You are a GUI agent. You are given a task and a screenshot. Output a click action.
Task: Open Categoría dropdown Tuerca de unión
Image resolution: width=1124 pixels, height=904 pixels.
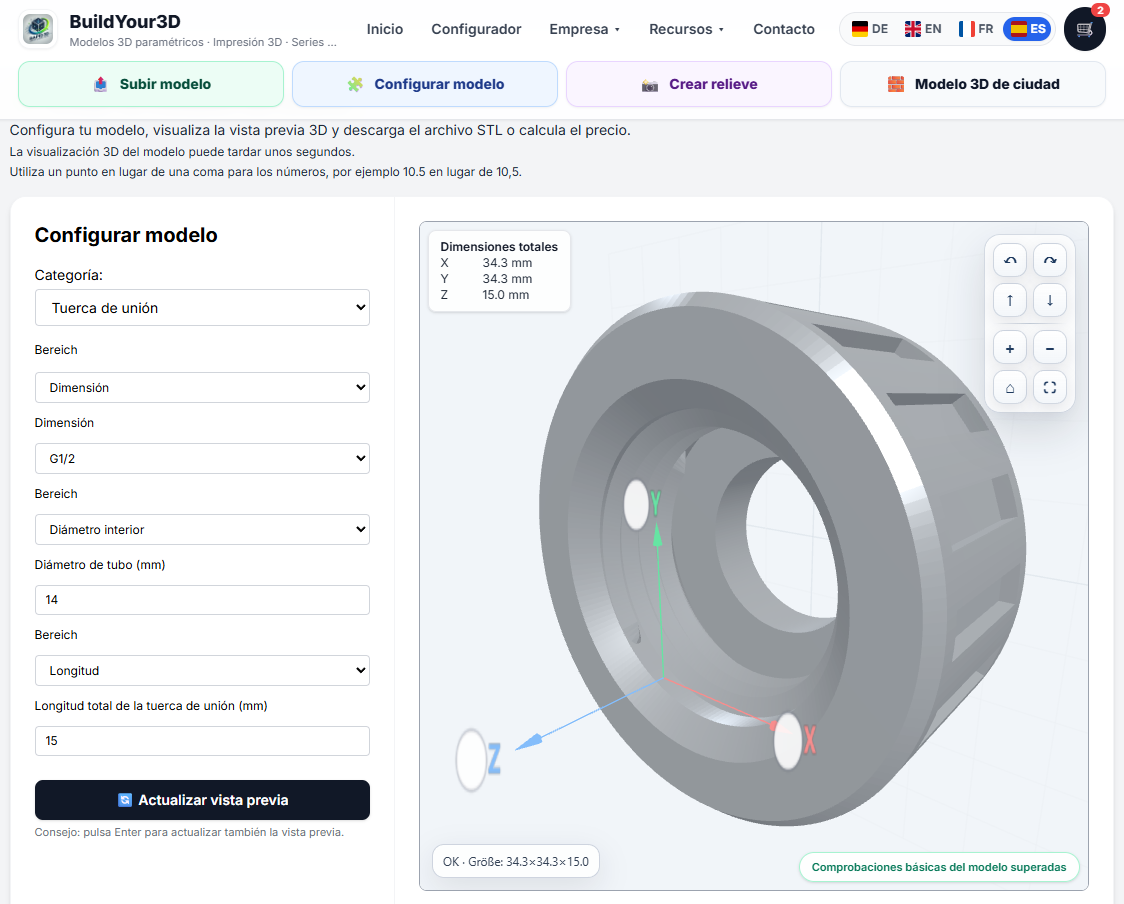point(202,308)
